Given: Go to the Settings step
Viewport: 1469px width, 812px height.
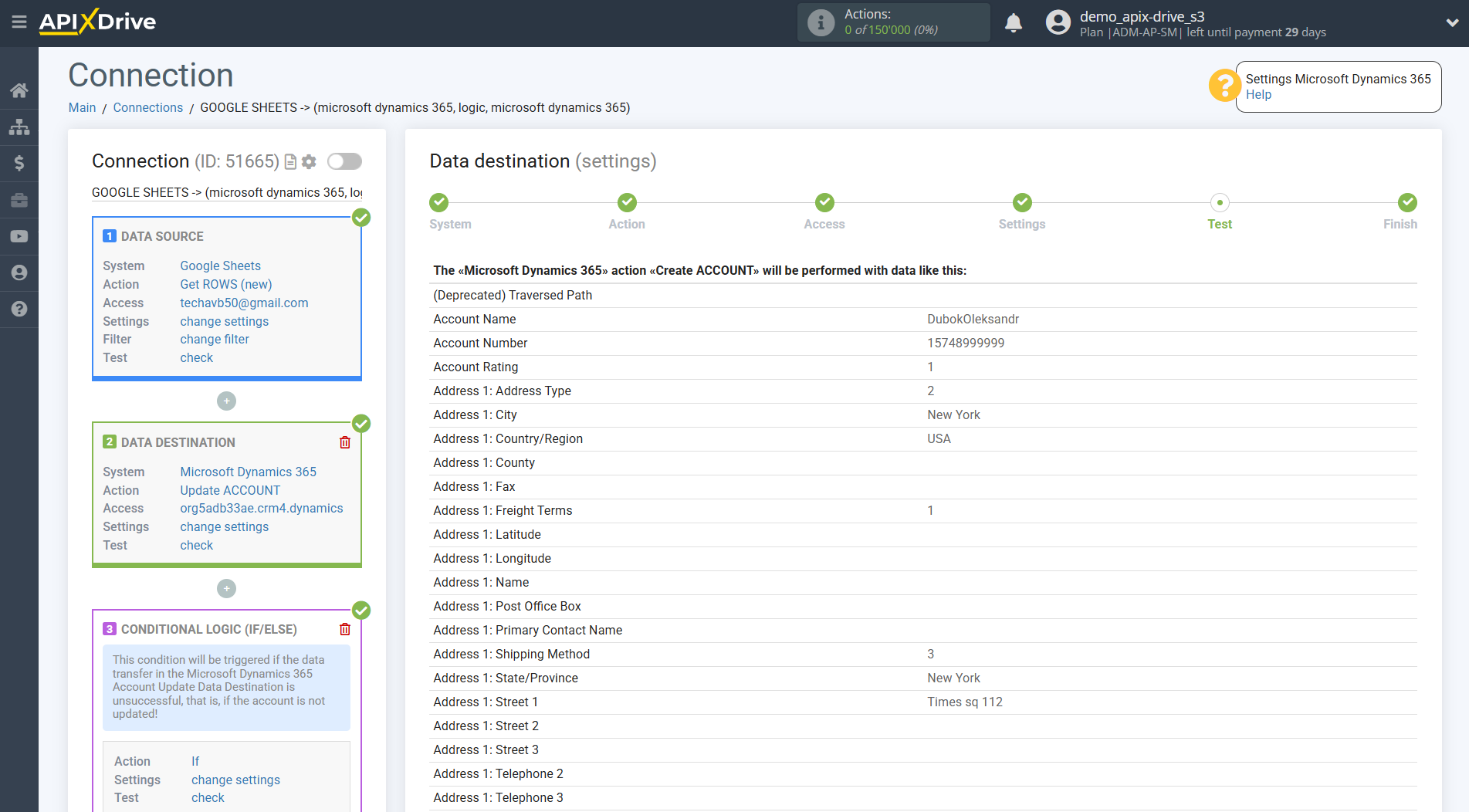Looking at the screenshot, I should click(1022, 203).
